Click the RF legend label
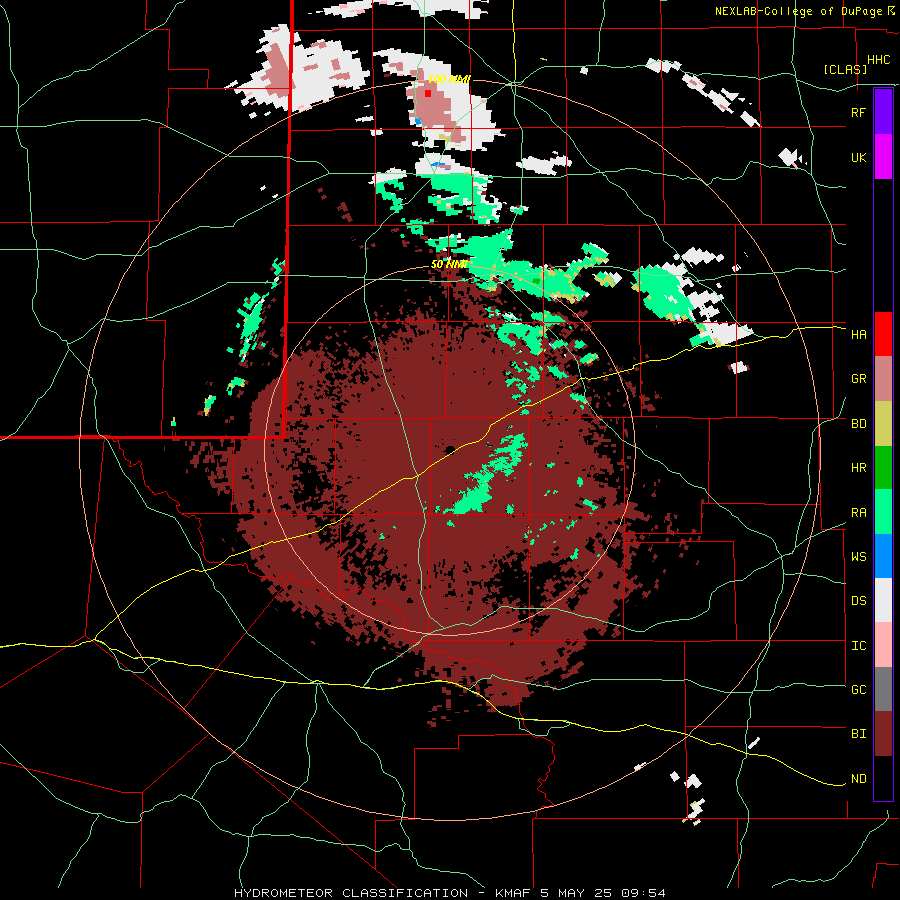Image resolution: width=900 pixels, height=900 pixels. click(858, 112)
